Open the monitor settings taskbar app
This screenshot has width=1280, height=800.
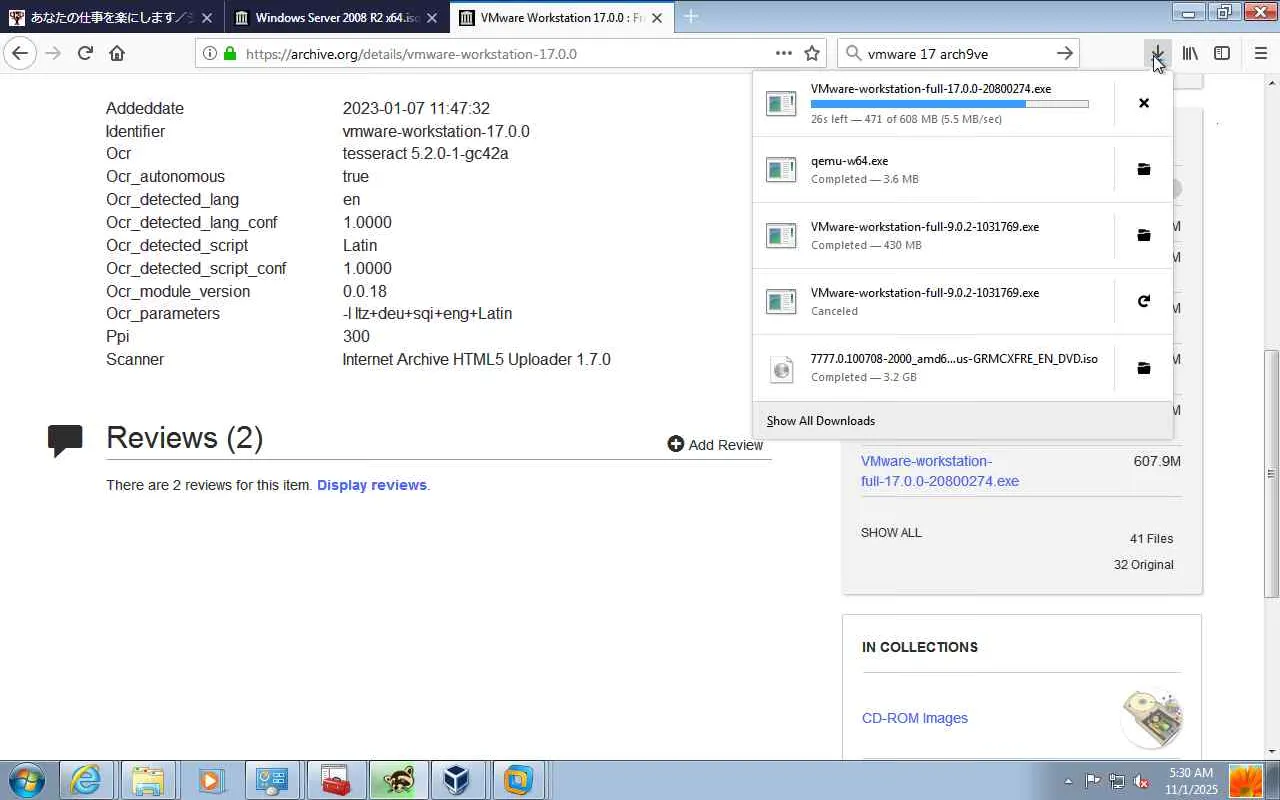[272, 780]
